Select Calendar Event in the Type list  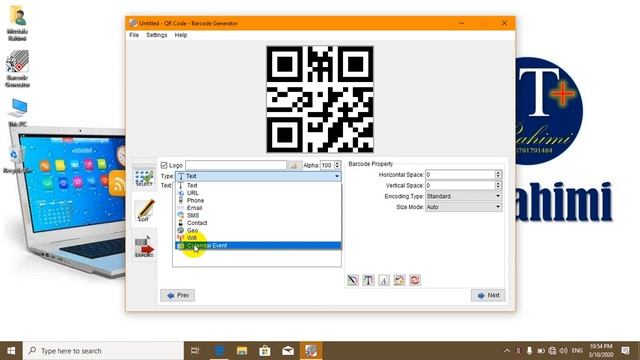[x=257, y=245]
